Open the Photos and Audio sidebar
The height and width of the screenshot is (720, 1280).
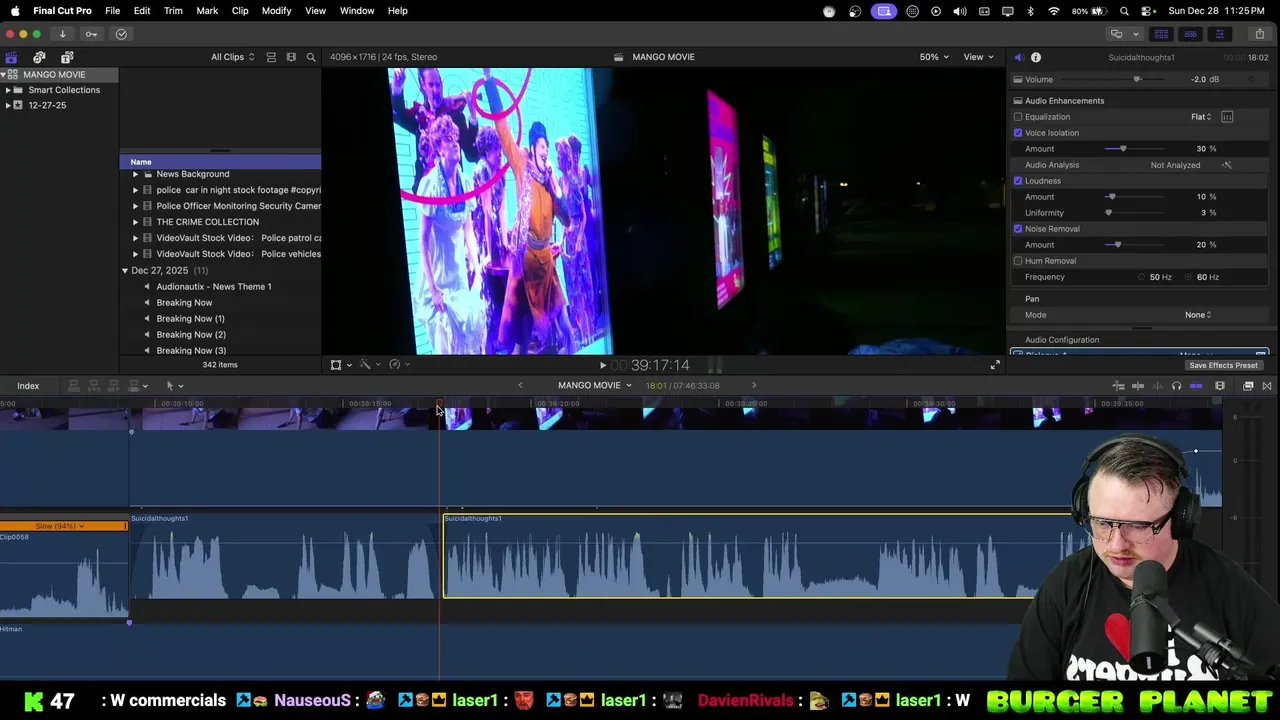(x=39, y=57)
